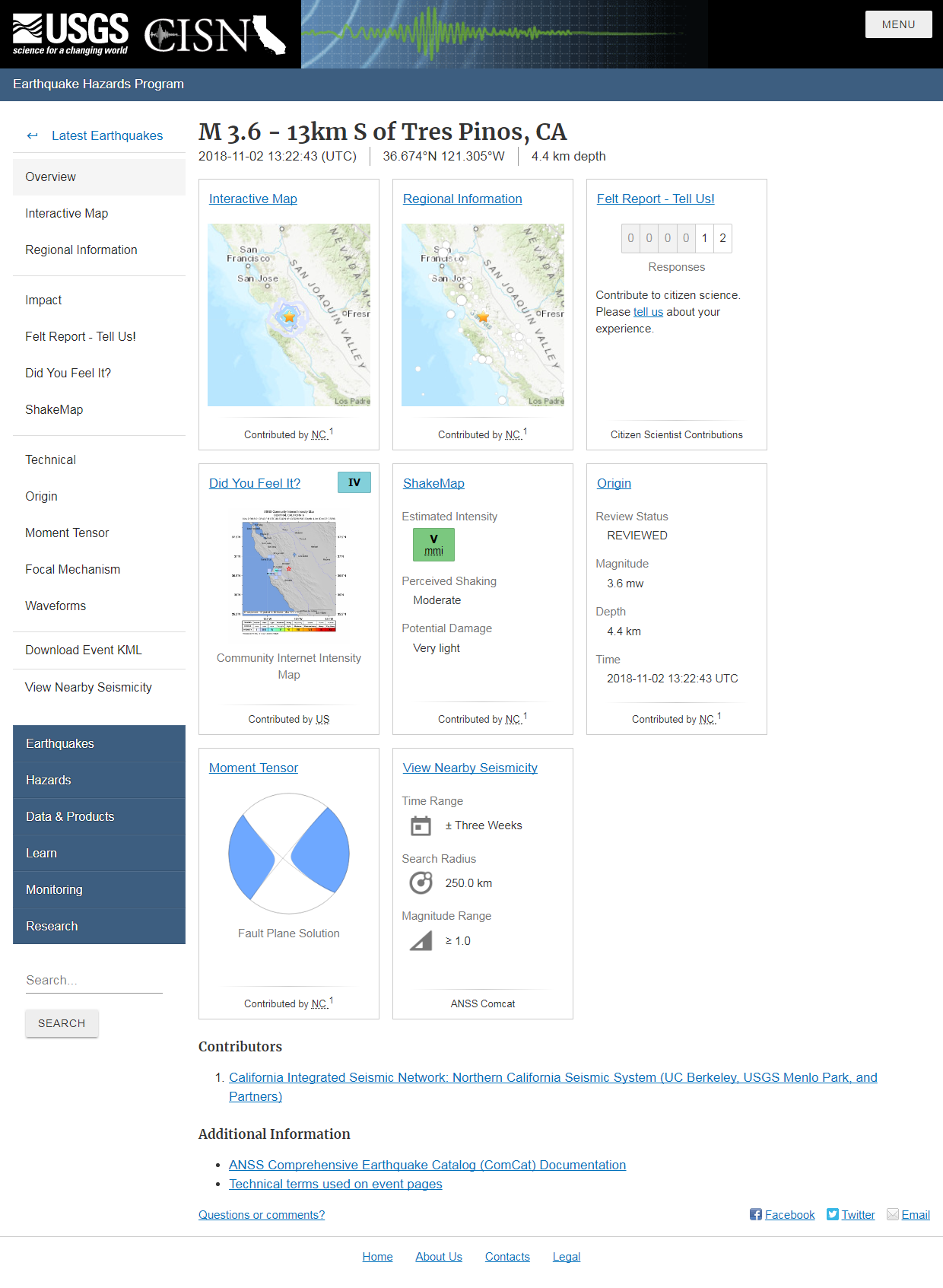Screen dimensions: 943x1288
Task: Click US contributor abbreviation in Did You Feel It?
Action: [x=322, y=719]
